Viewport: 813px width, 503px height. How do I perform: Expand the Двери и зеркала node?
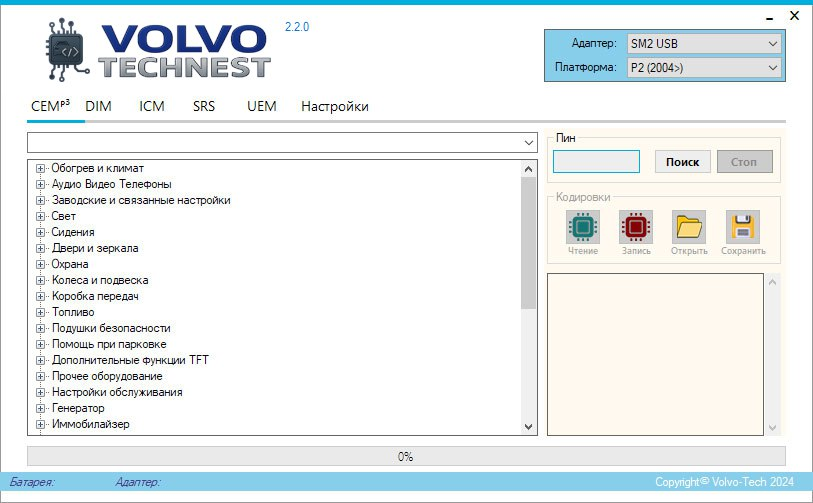tap(40, 248)
